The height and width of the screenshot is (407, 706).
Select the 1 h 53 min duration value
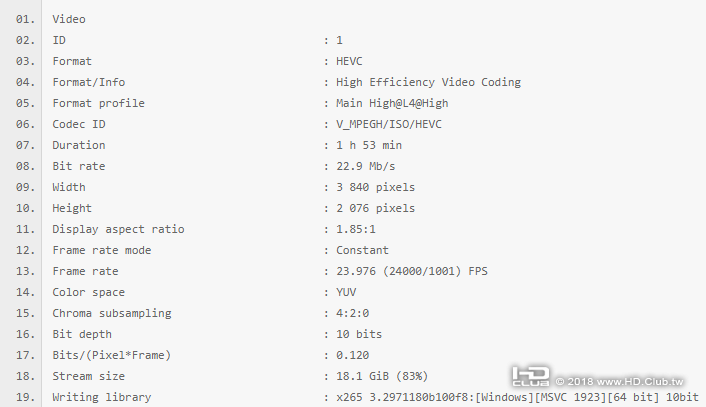370,145
